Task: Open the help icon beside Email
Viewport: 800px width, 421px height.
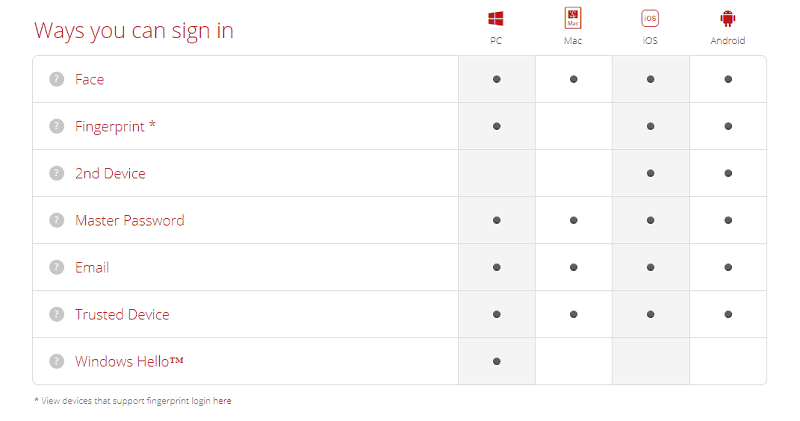Action: point(57,267)
